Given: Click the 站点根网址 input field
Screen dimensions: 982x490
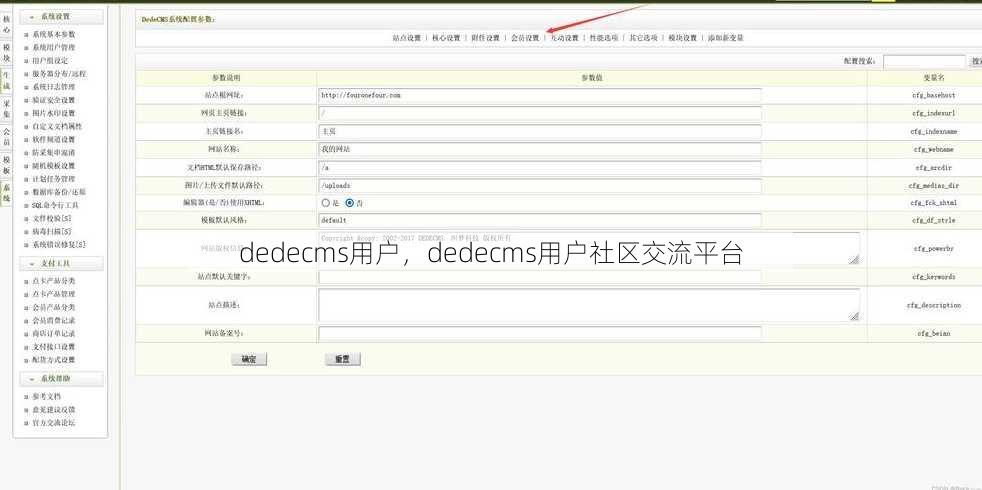Looking at the screenshot, I should coord(540,95).
